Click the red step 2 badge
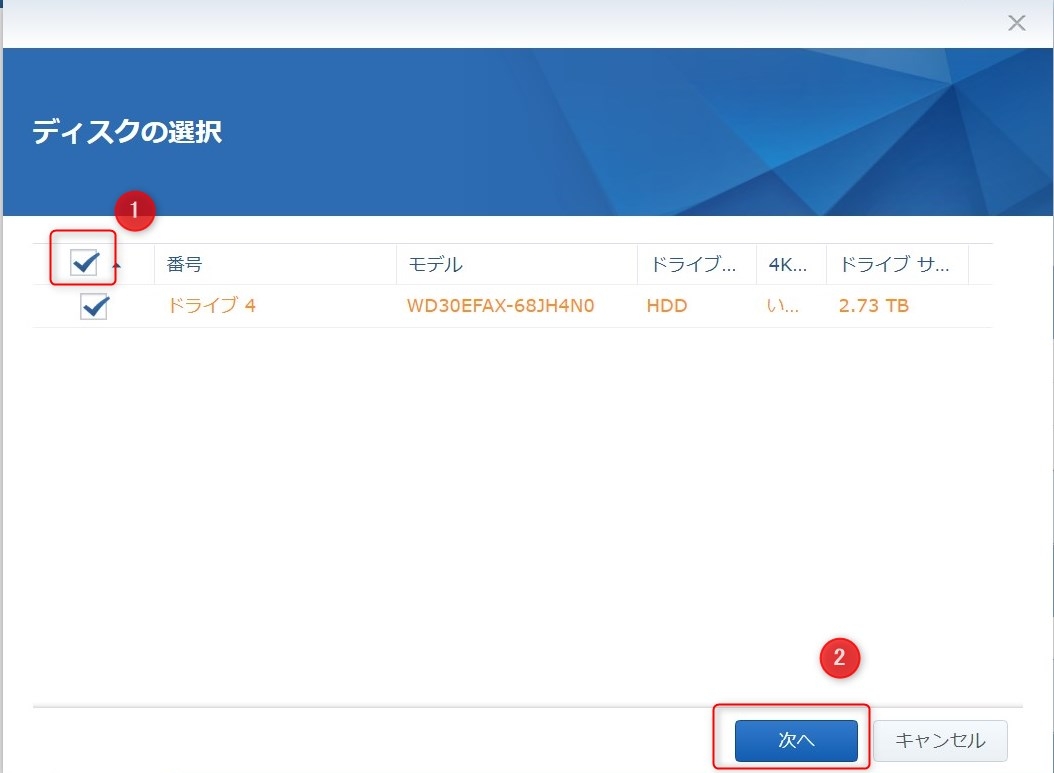 click(x=840, y=658)
